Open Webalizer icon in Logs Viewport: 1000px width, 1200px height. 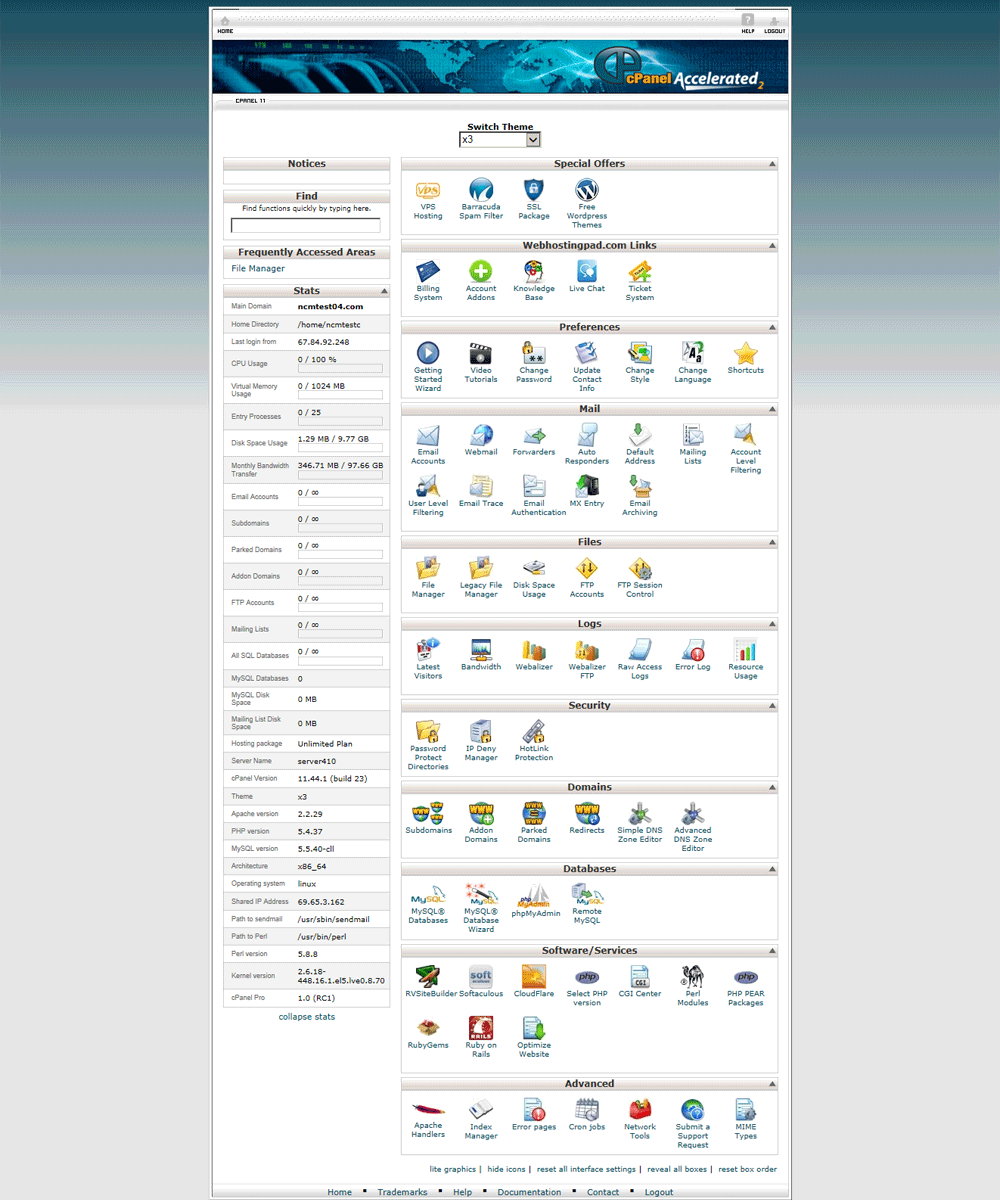point(534,650)
